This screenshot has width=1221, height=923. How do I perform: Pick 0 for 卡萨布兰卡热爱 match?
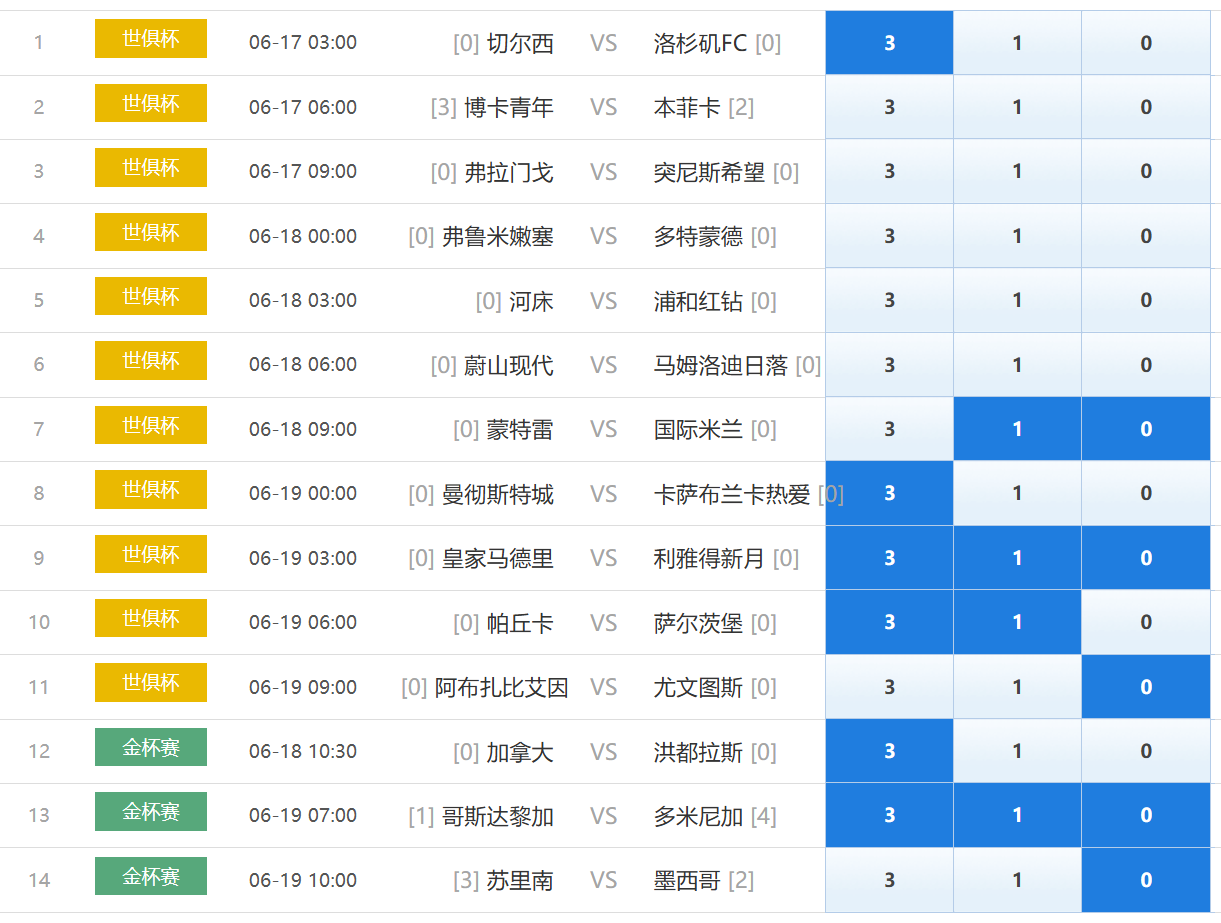tap(1146, 494)
